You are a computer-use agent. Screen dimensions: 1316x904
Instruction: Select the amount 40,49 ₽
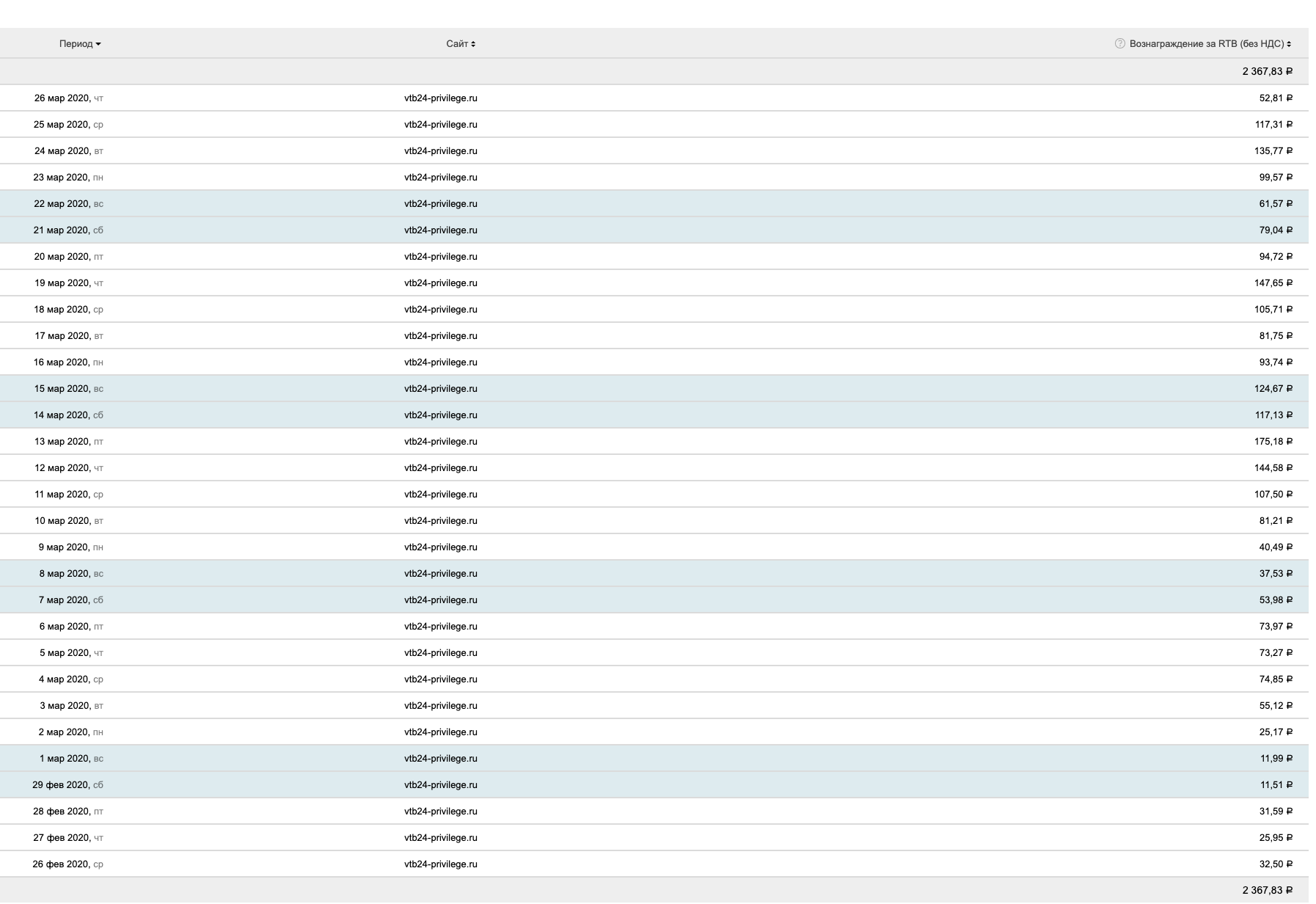(1276, 547)
